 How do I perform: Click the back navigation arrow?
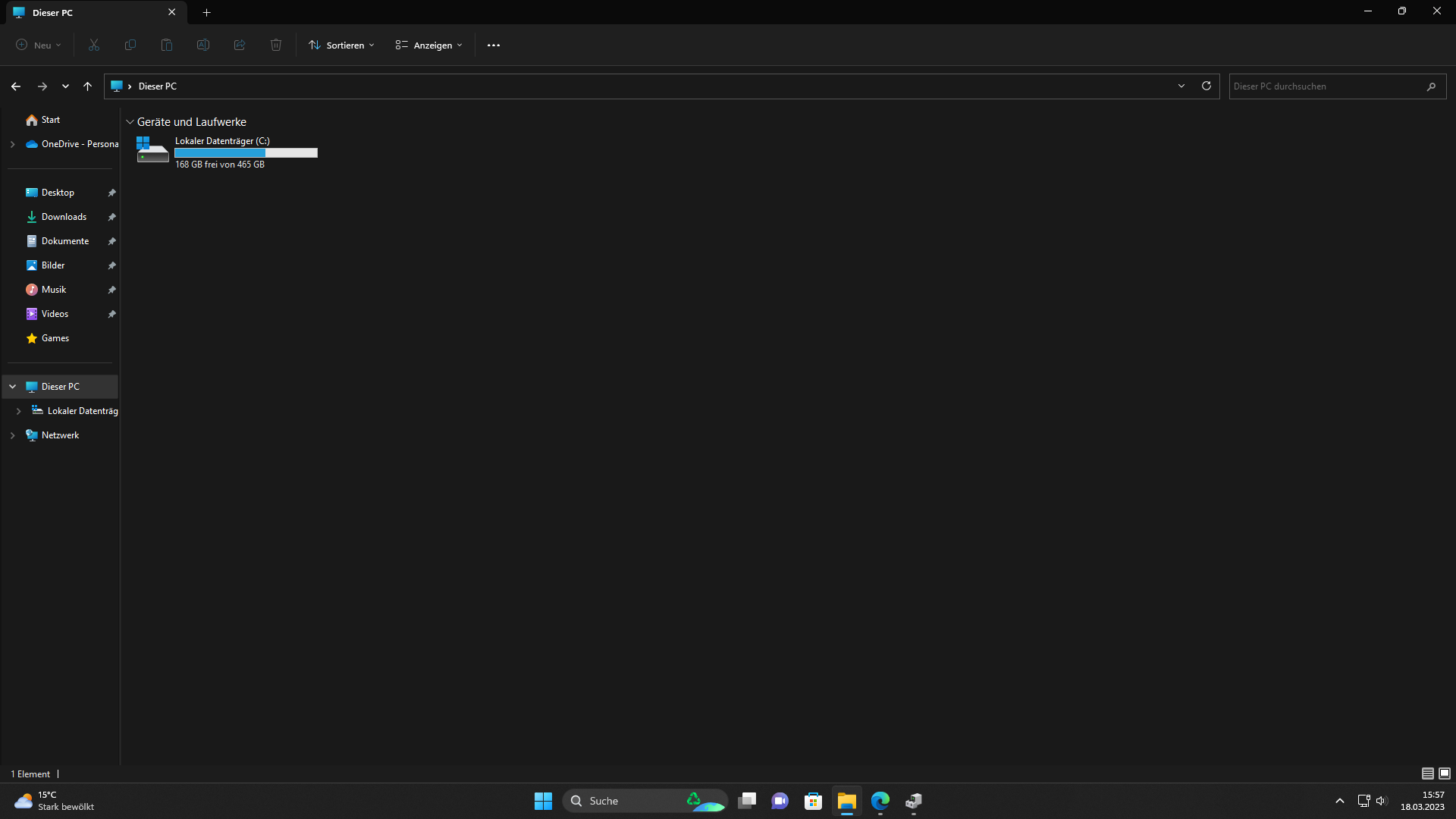point(16,86)
